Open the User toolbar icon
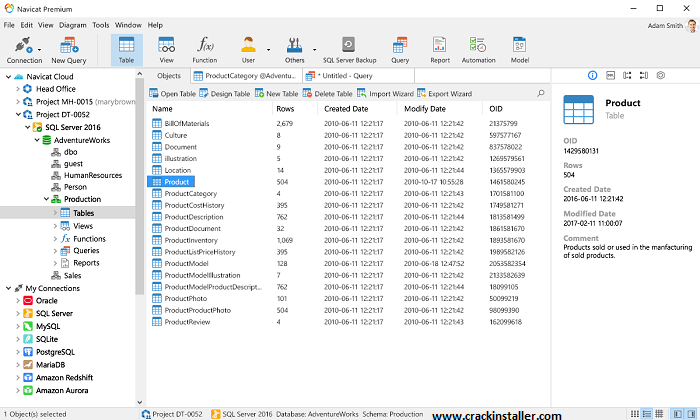This screenshot has height=420, width=700. coord(248,50)
